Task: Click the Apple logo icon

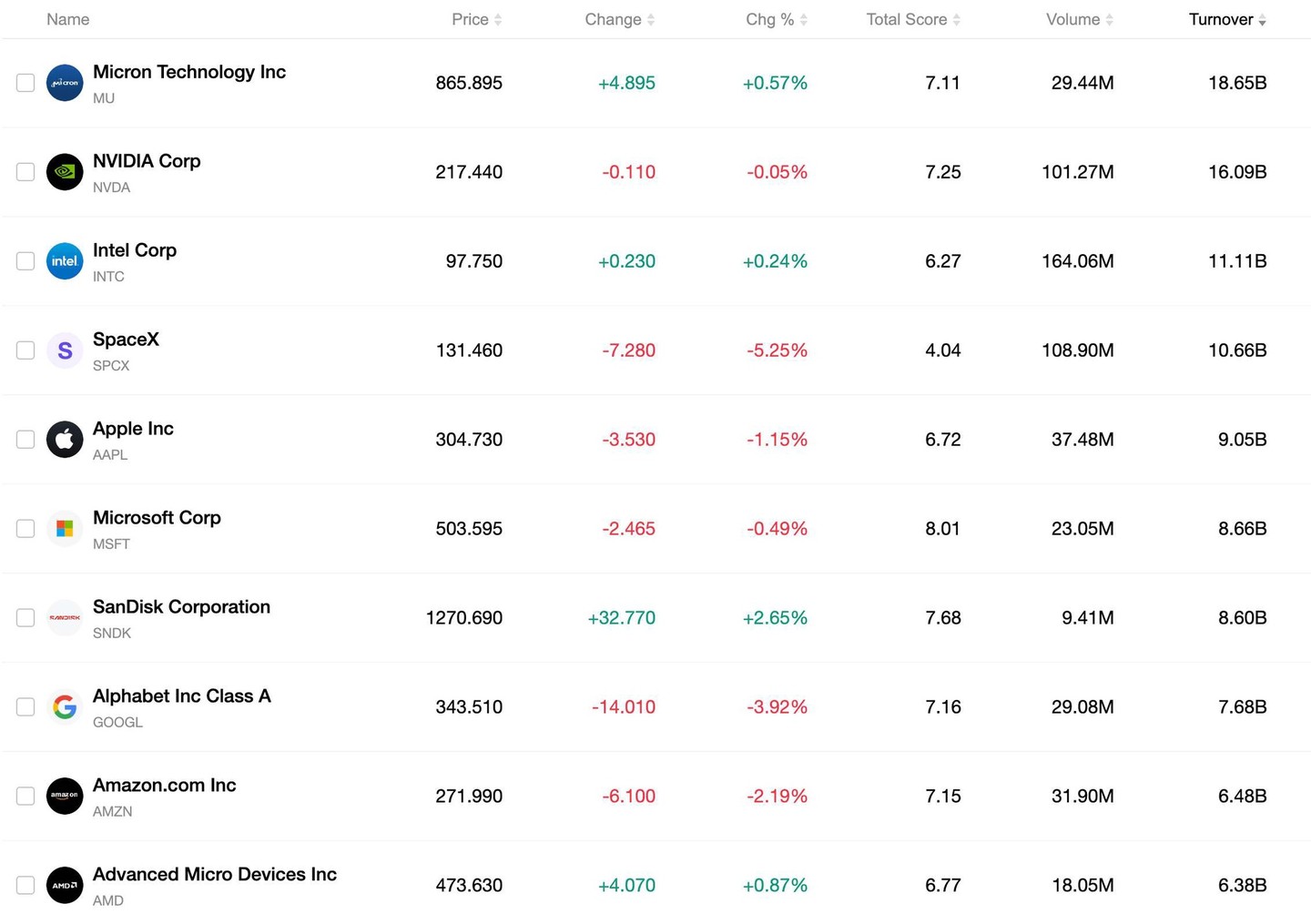Action: (x=65, y=440)
